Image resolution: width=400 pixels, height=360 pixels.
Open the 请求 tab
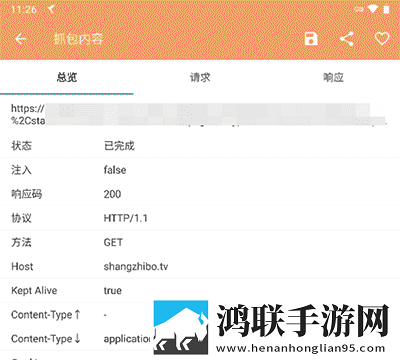click(200, 77)
